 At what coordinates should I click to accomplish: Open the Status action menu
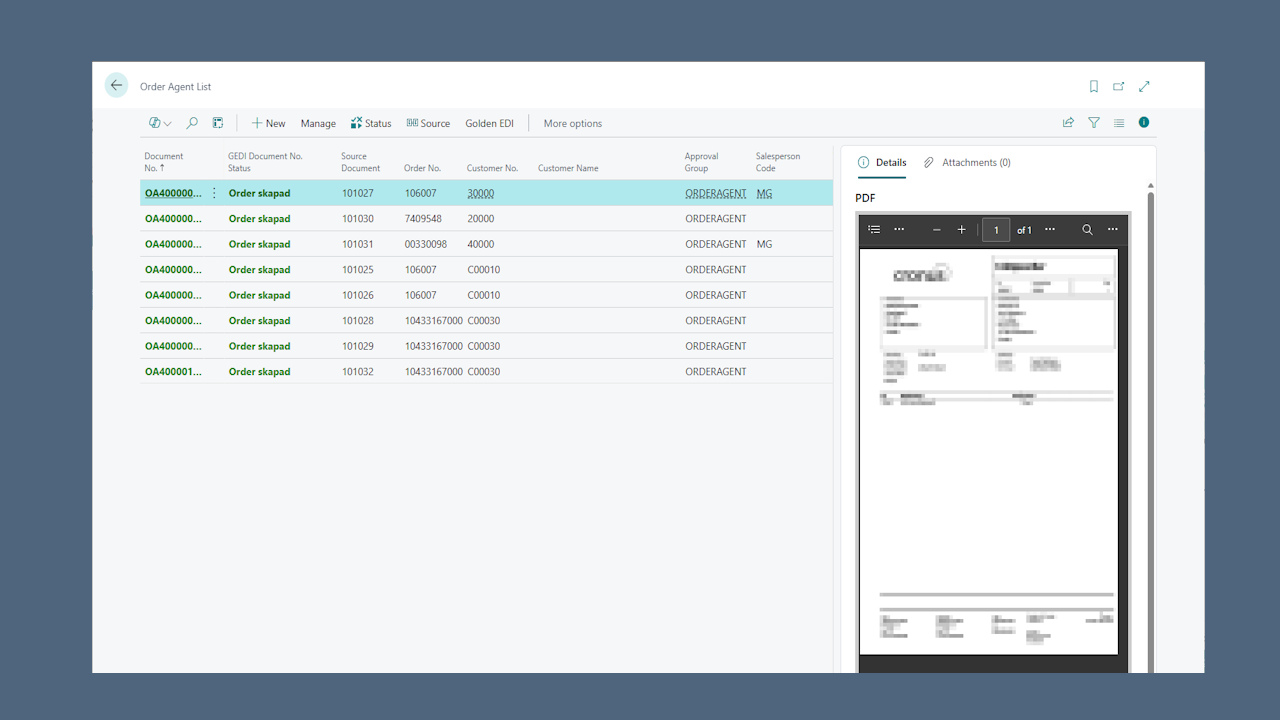(x=371, y=123)
